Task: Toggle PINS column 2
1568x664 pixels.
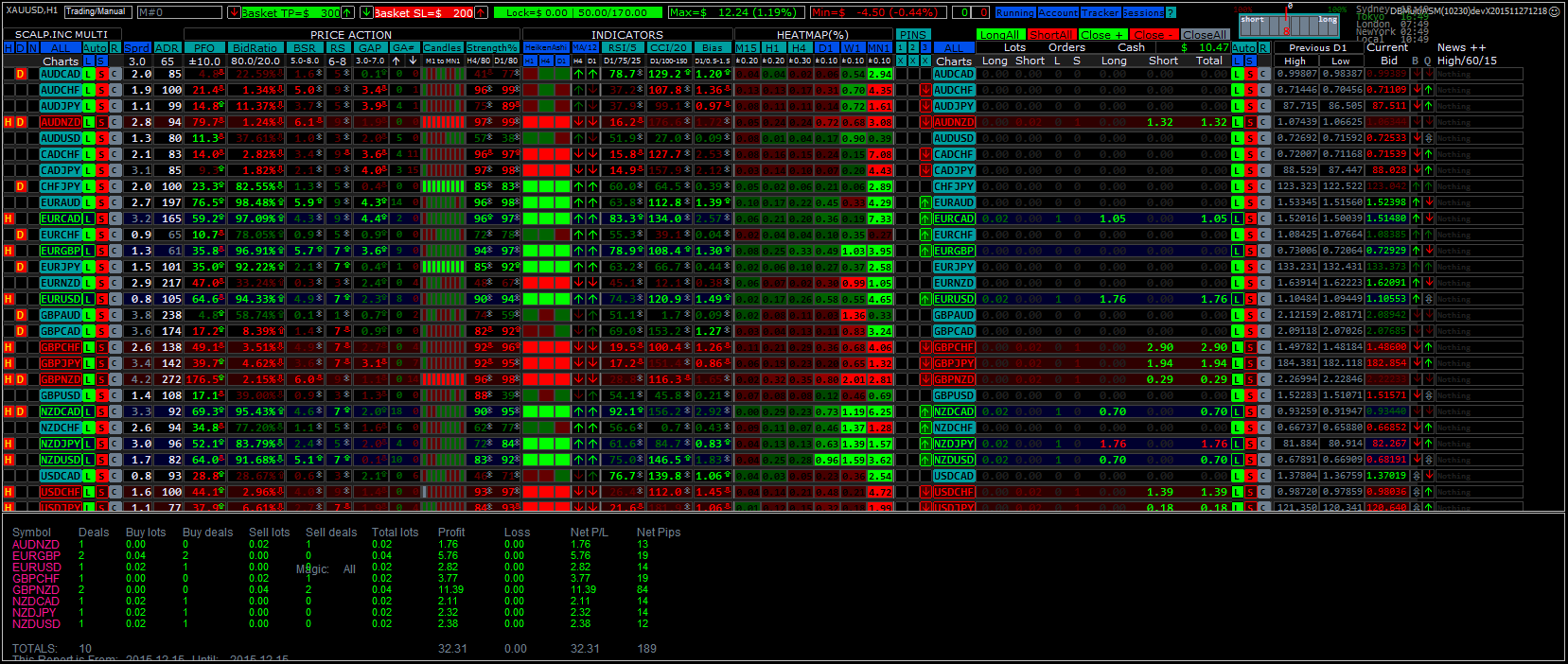Action: pyautogui.click(x=912, y=47)
